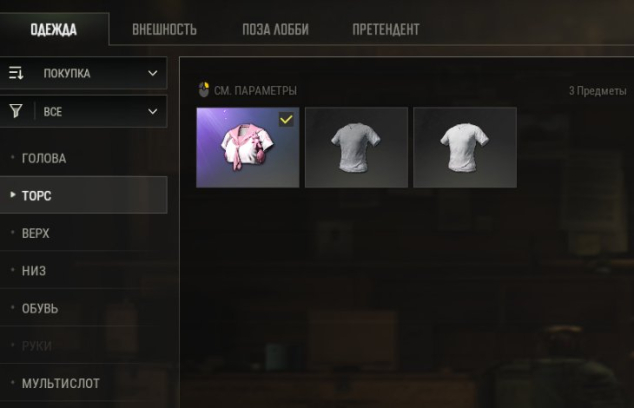Select the white T-shirt item
The width and height of the screenshot is (634, 408).
coord(465,147)
